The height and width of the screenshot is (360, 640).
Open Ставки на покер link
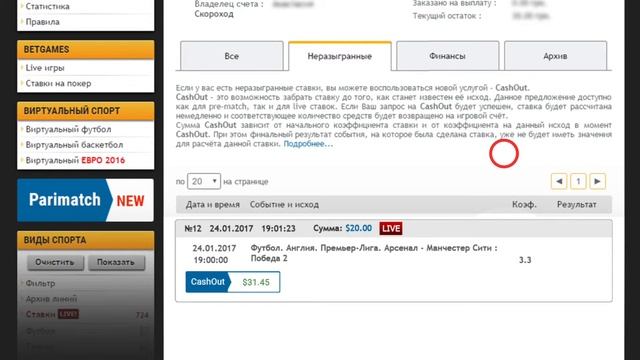tap(58, 83)
